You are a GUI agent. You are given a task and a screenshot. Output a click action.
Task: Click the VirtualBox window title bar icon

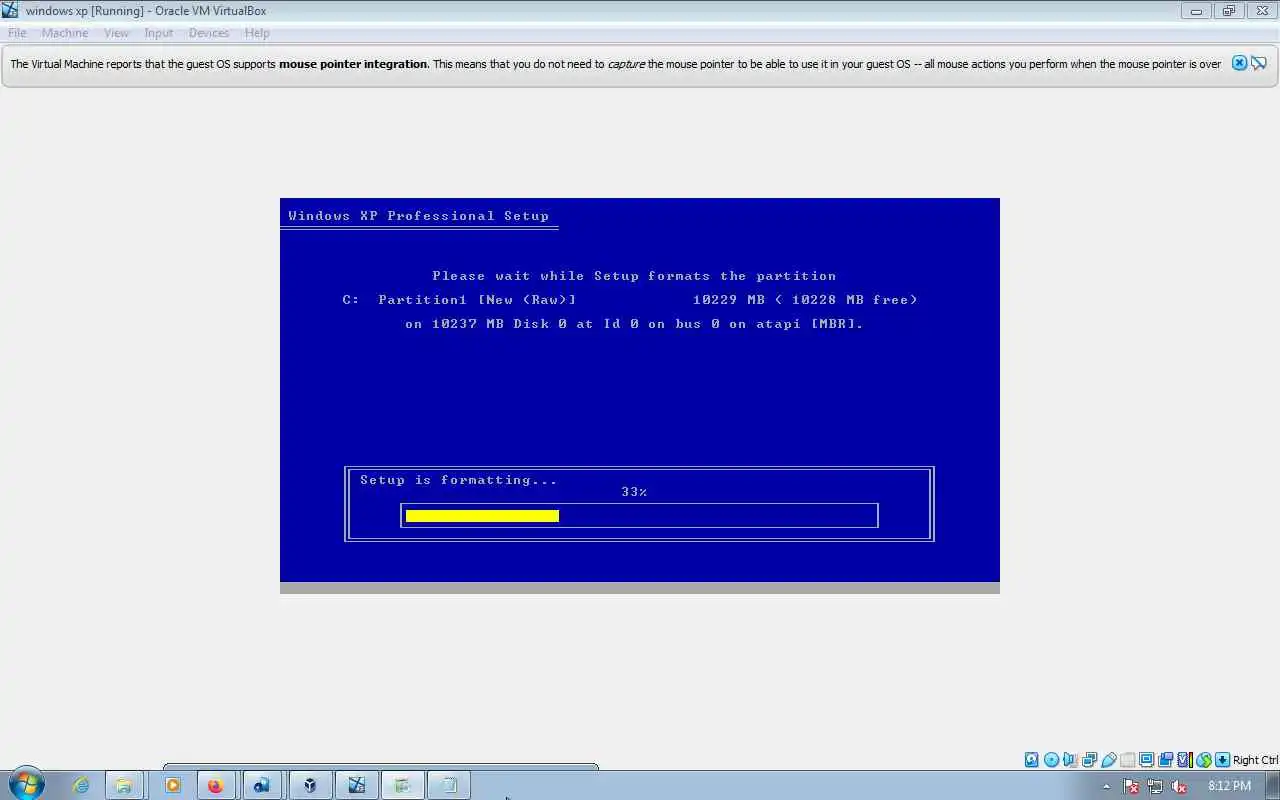pos(11,11)
